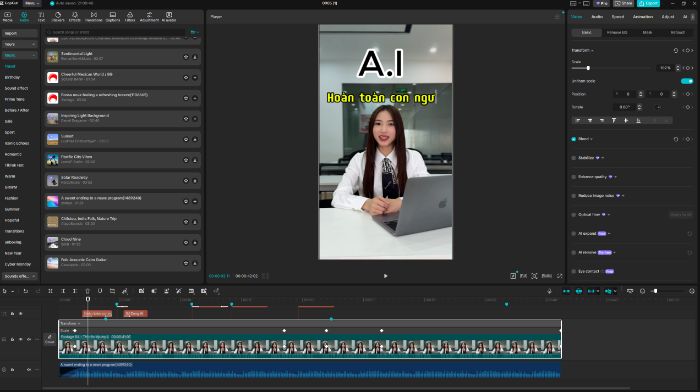The height and width of the screenshot is (392, 700).
Task: Open the pointer tool dropdown in timeline toolbar
Action: 12,291
